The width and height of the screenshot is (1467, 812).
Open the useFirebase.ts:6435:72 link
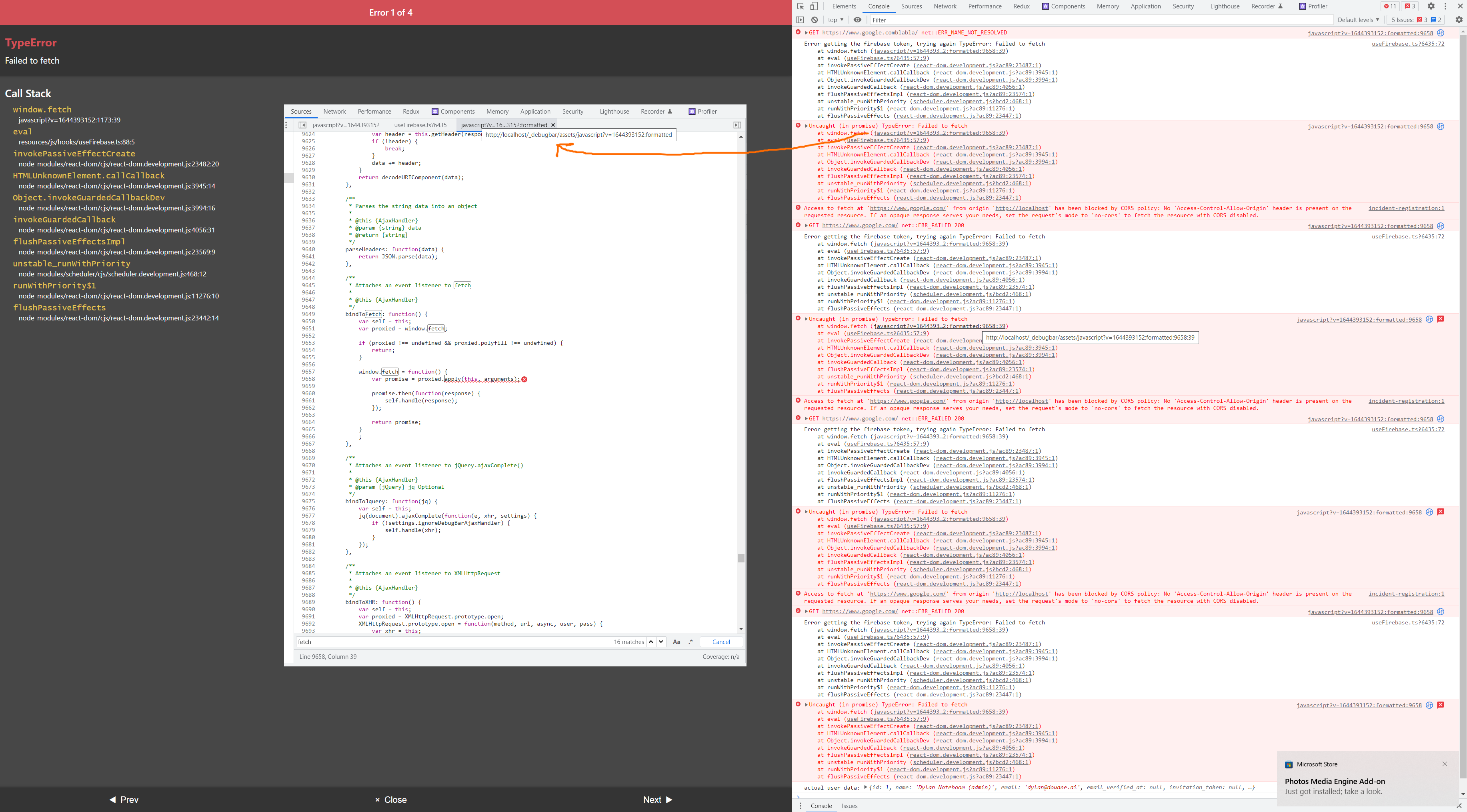[1408, 44]
